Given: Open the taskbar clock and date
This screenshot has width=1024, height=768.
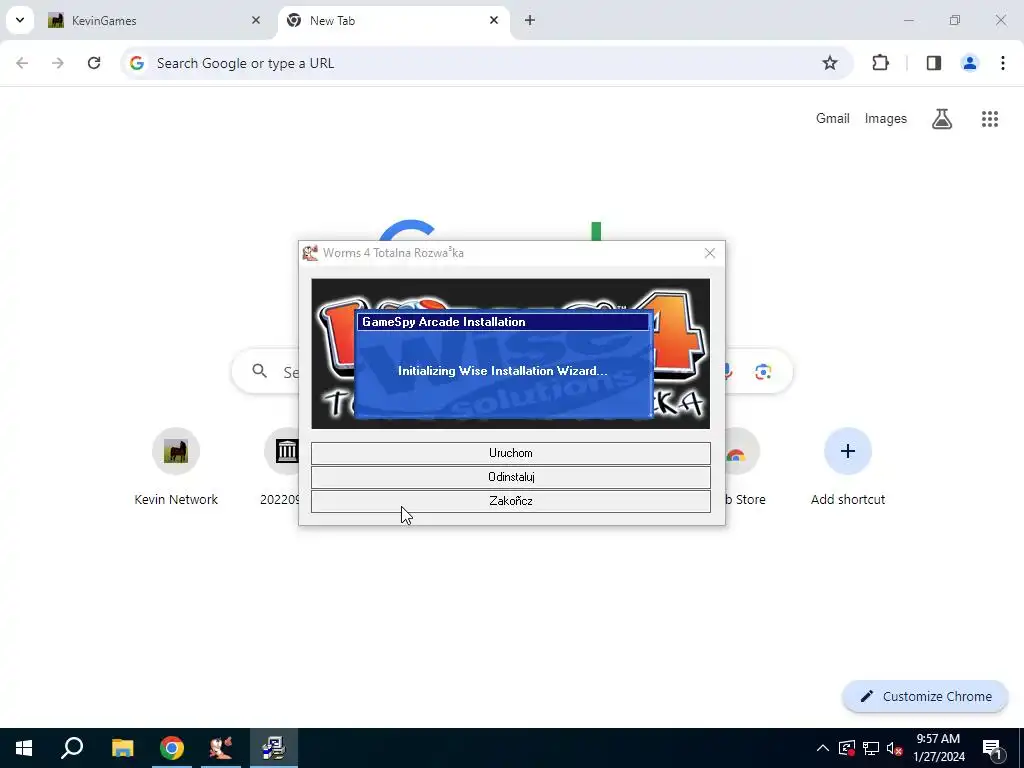Looking at the screenshot, I should 938,748.
